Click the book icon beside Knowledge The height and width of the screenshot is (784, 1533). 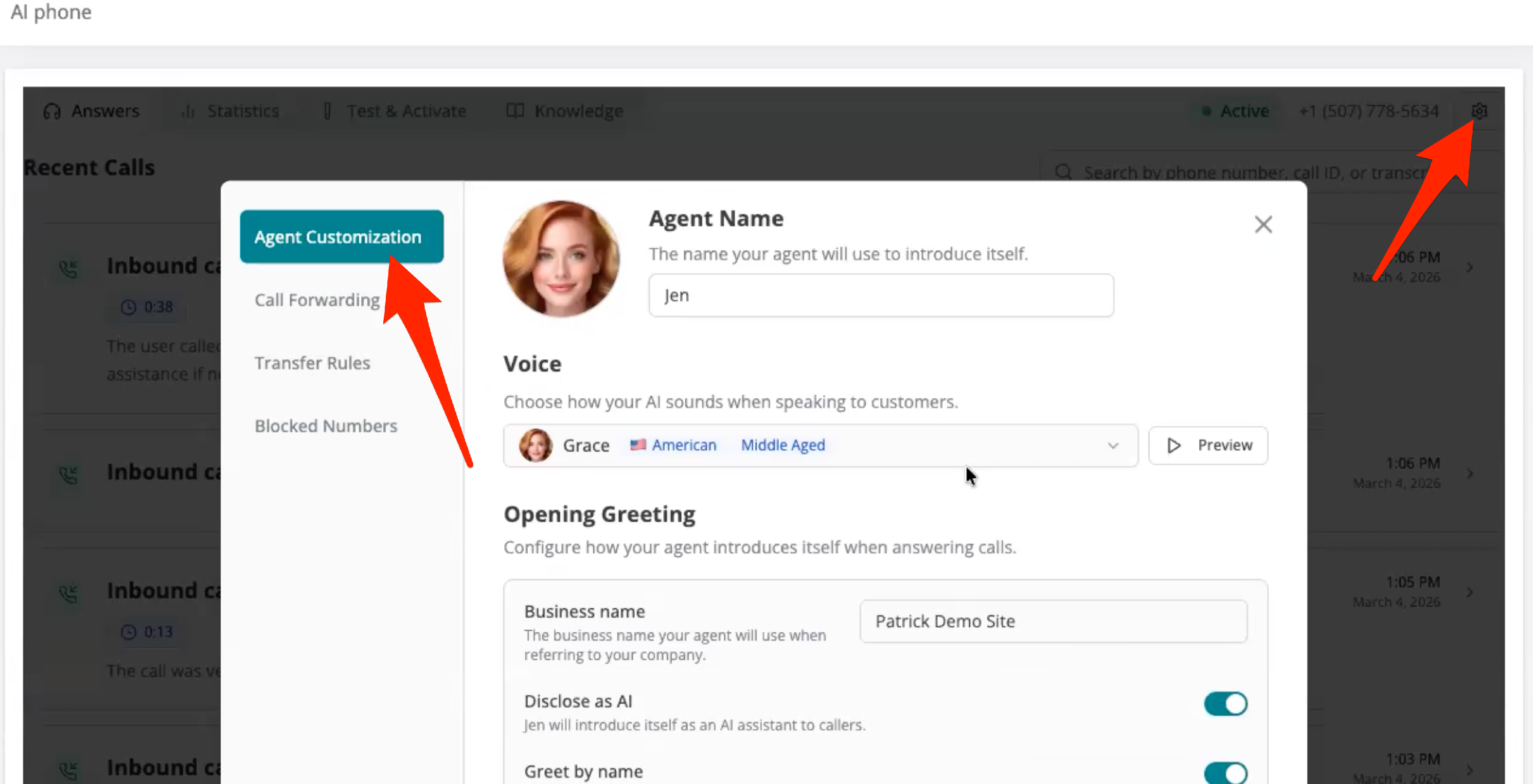coord(515,111)
